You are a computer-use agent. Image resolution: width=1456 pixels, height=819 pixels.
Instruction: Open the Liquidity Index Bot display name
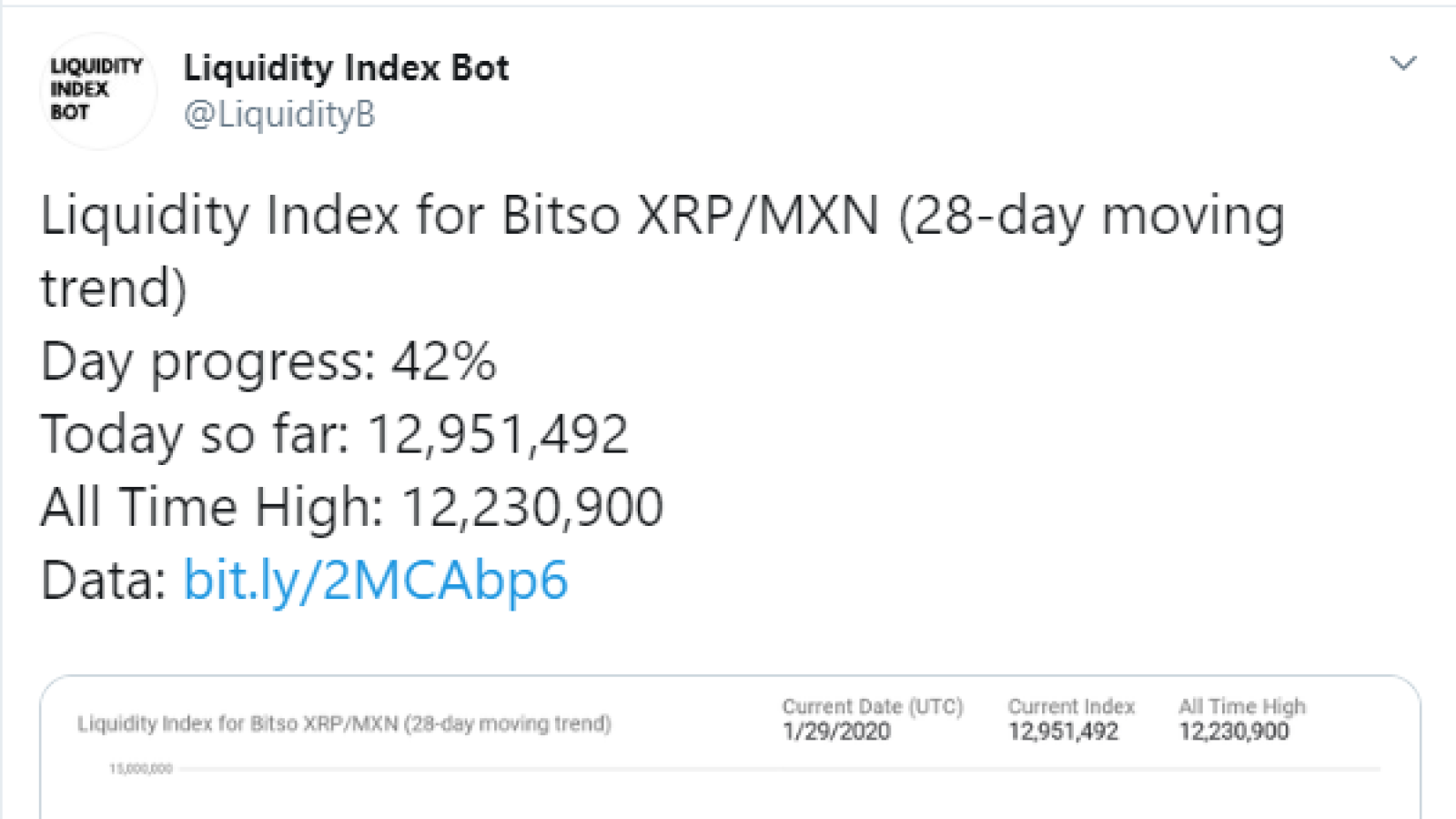click(346, 67)
